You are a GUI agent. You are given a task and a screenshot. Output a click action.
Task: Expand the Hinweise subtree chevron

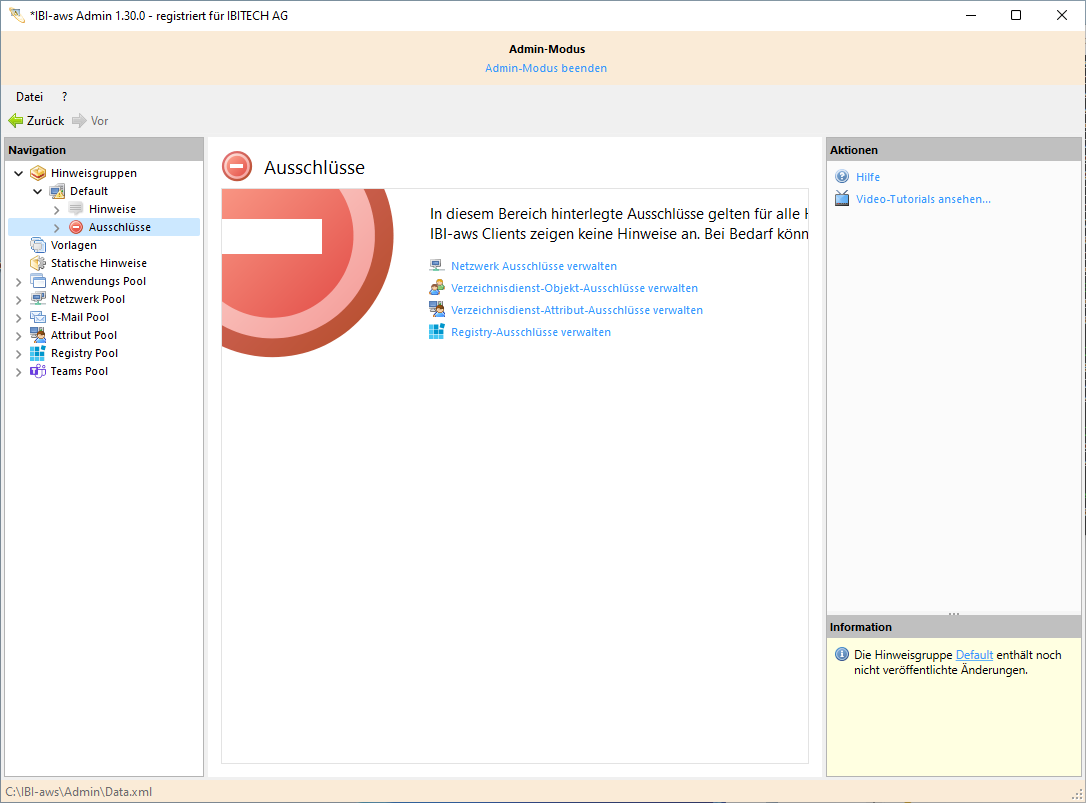coord(57,210)
